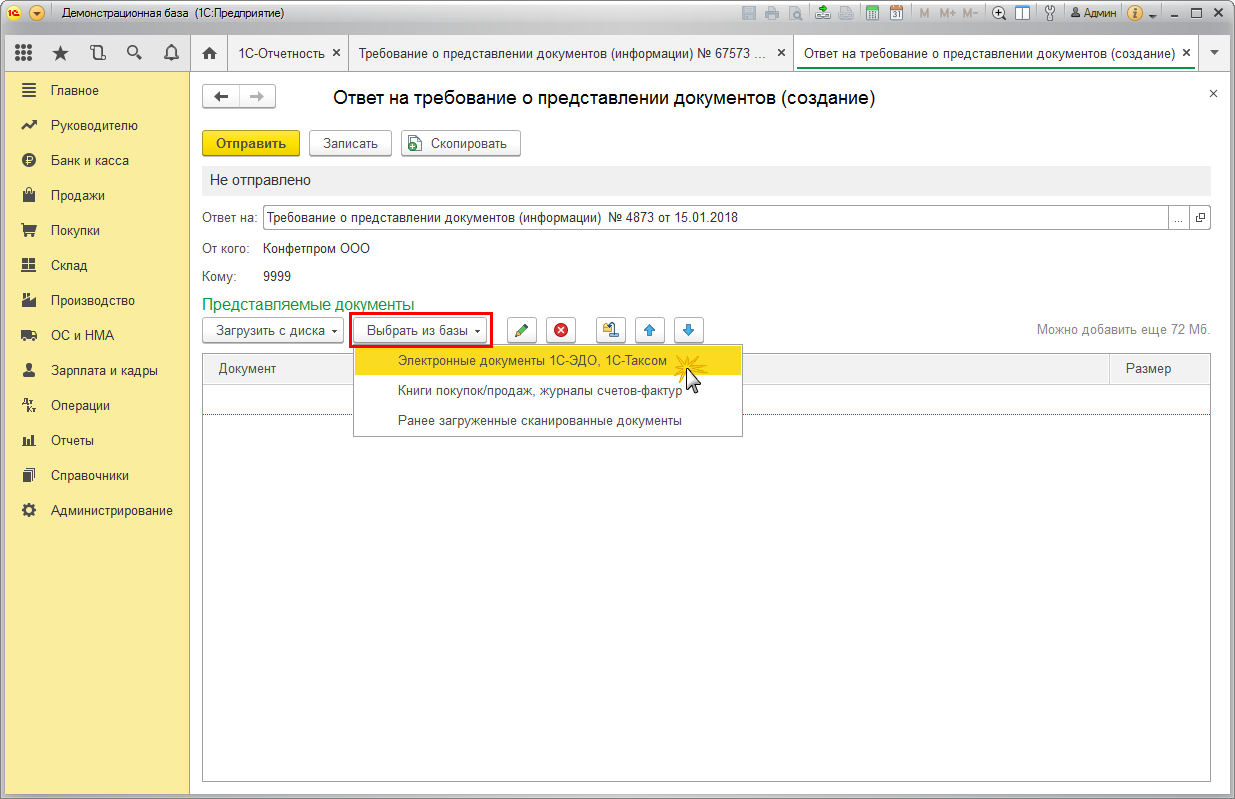Viewport: 1235px width, 799px height.
Task: Click the document with lock icon
Action: (x=610, y=330)
